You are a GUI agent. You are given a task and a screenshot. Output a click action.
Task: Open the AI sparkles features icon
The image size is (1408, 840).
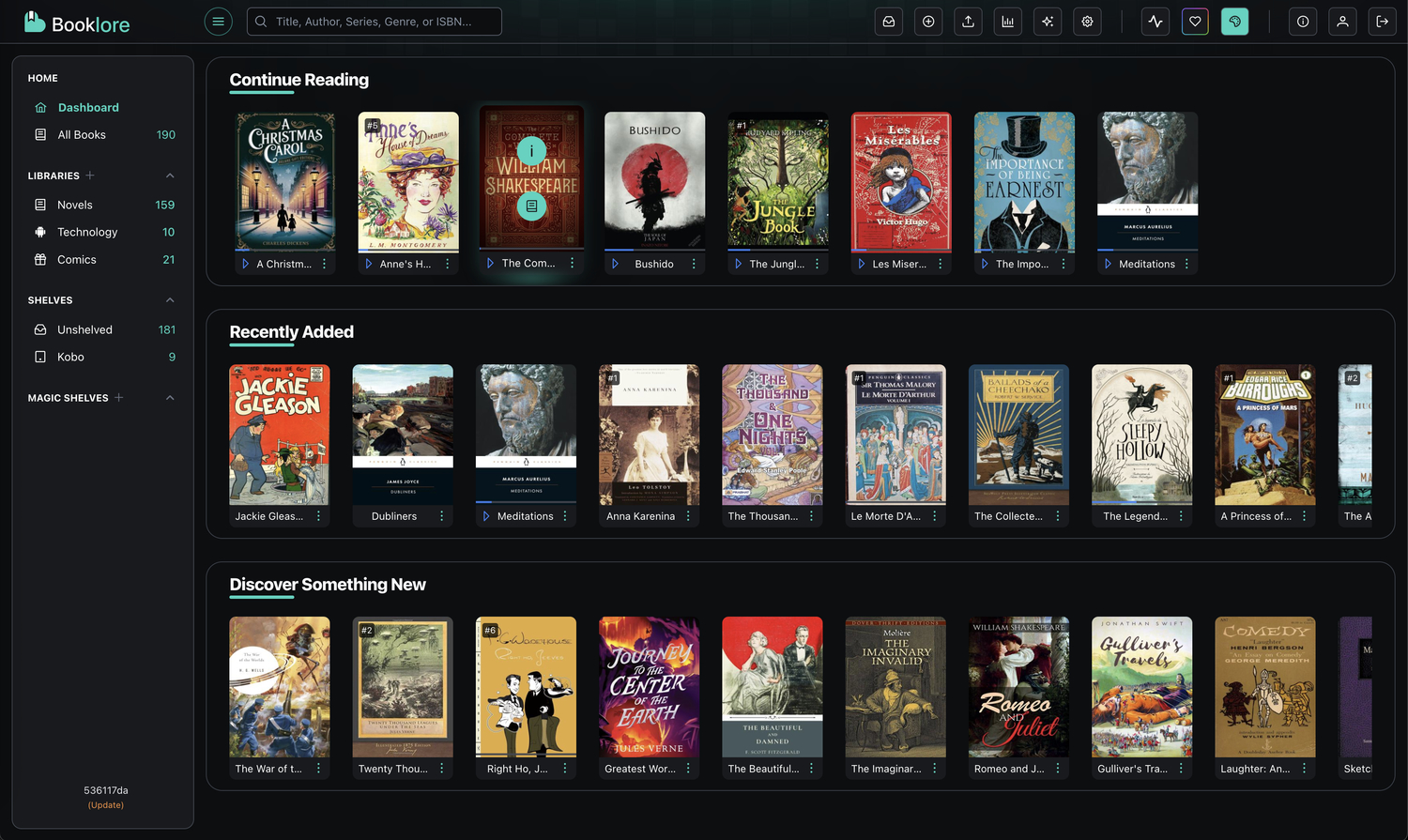1048,21
